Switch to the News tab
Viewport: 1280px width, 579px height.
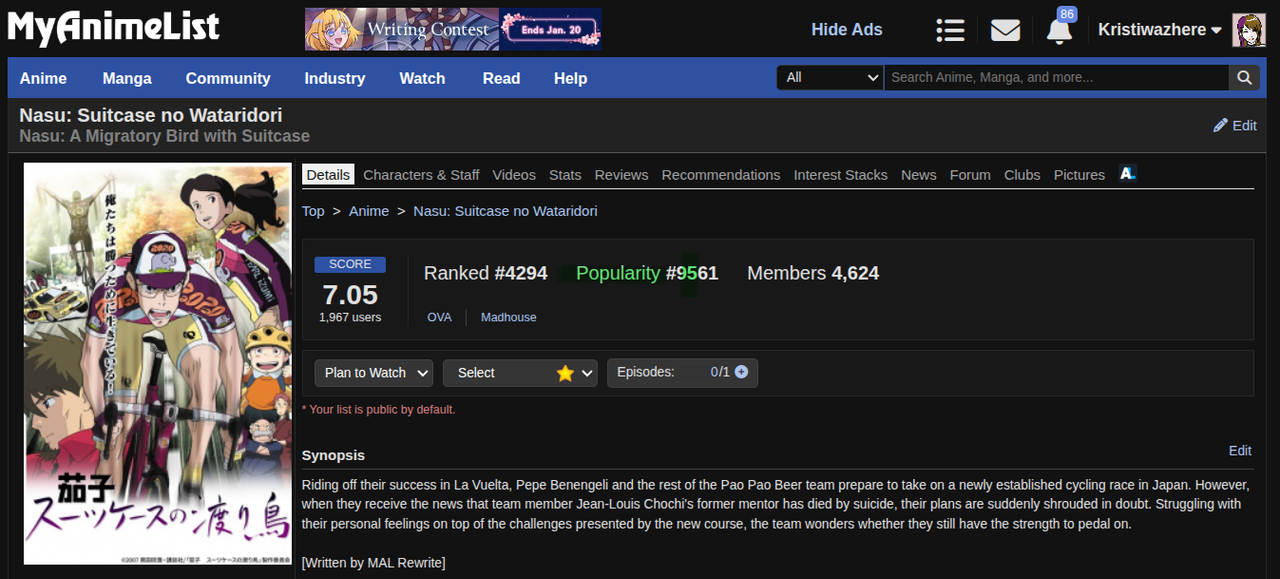919,174
